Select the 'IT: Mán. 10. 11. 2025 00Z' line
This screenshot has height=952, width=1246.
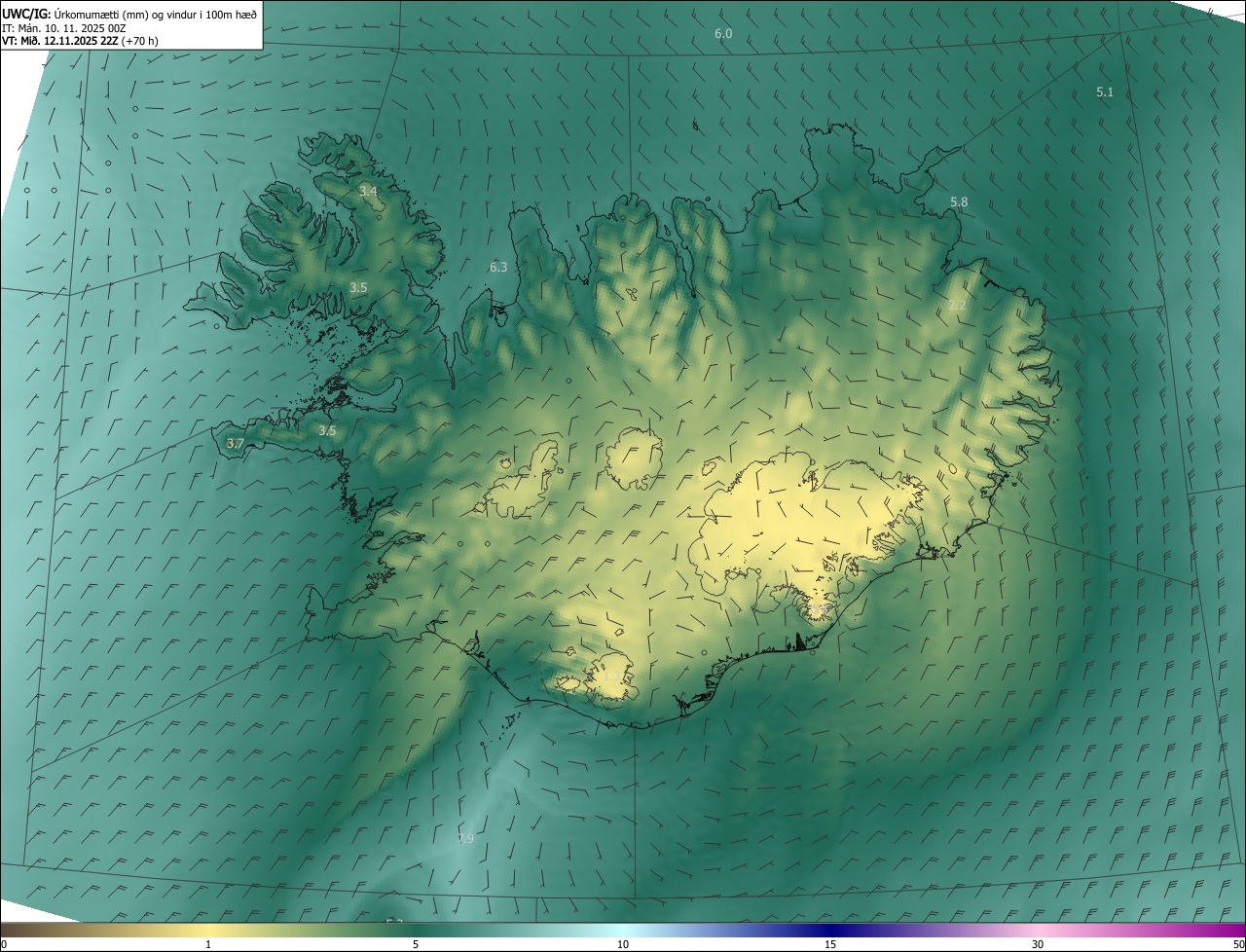point(63,28)
